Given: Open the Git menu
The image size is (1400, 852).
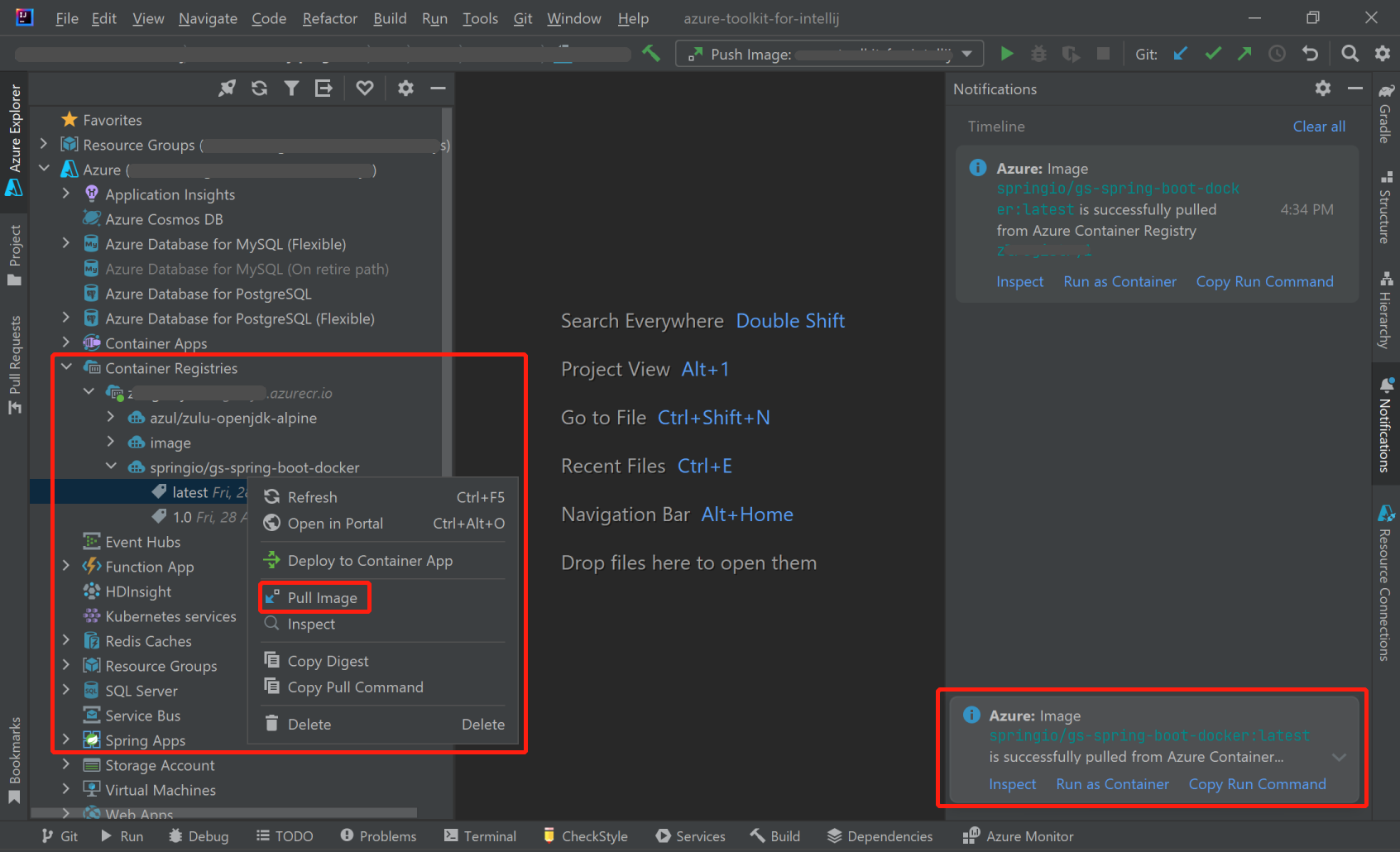Looking at the screenshot, I should point(522,18).
